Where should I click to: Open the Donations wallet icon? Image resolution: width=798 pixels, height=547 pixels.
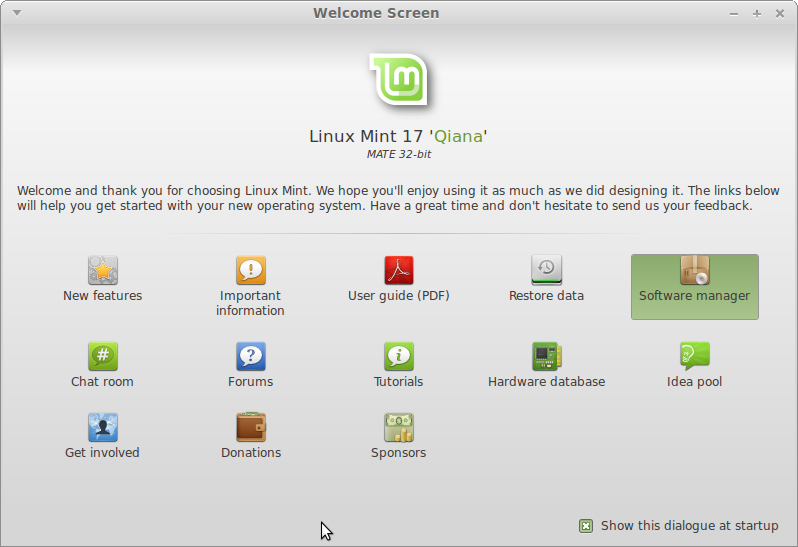[x=251, y=427]
